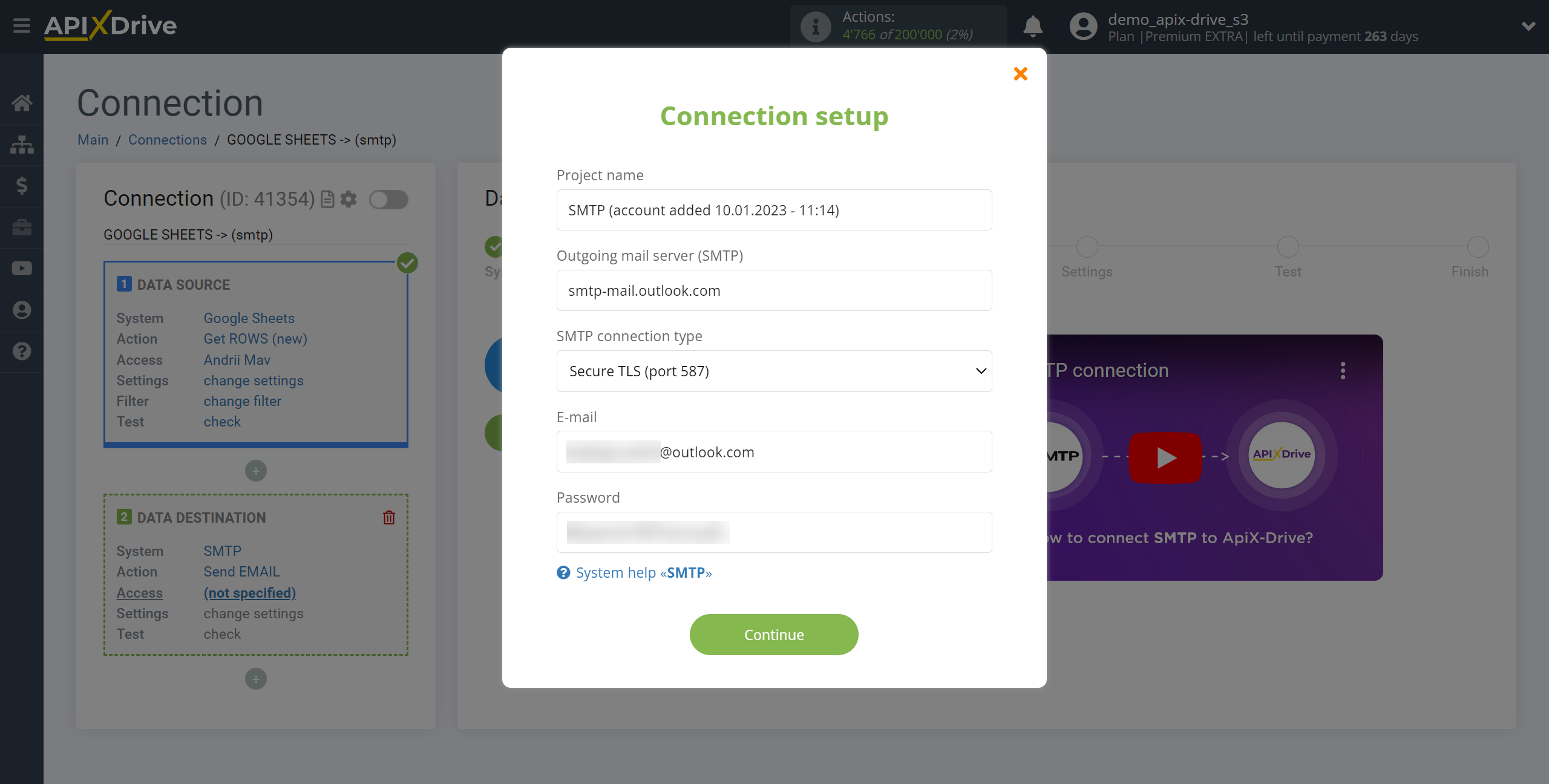Viewport: 1549px width, 784px height.
Task: Select the Settings step marker
Action: click(1087, 247)
